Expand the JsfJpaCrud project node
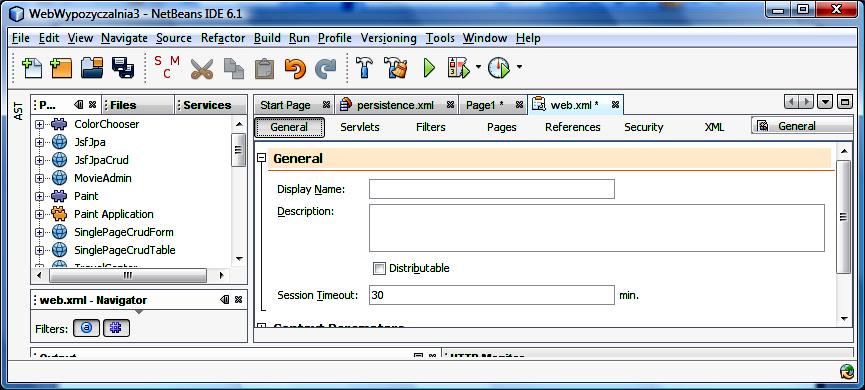 [39, 161]
